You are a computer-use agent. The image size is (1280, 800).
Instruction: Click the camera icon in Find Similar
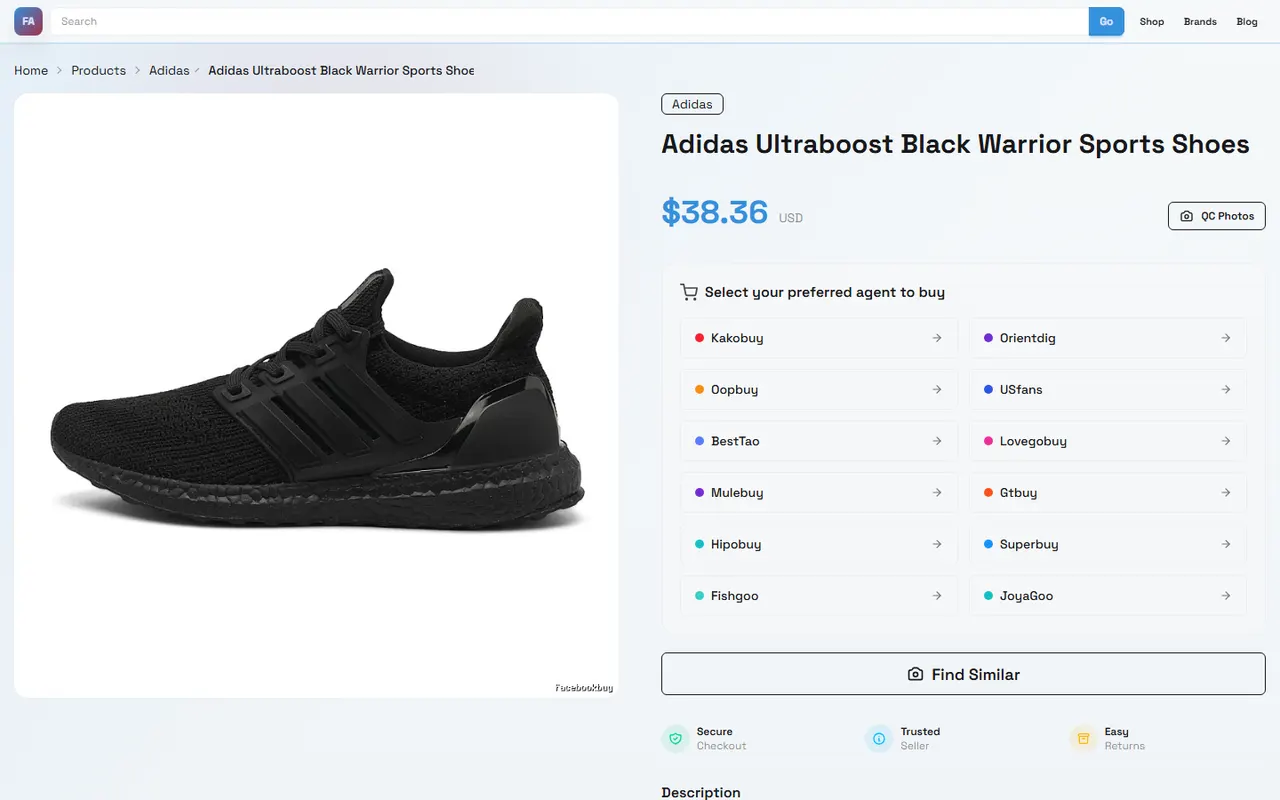[915, 674]
